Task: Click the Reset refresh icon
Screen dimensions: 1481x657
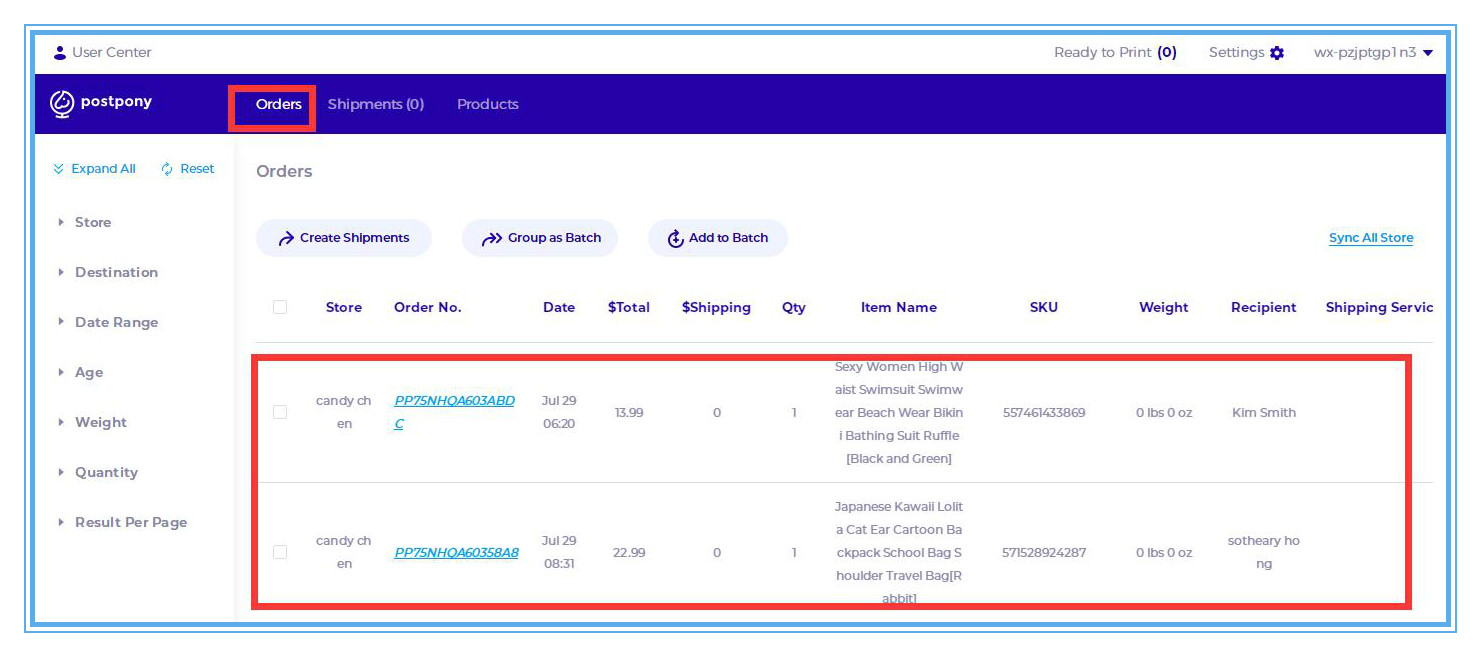Action: click(166, 168)
